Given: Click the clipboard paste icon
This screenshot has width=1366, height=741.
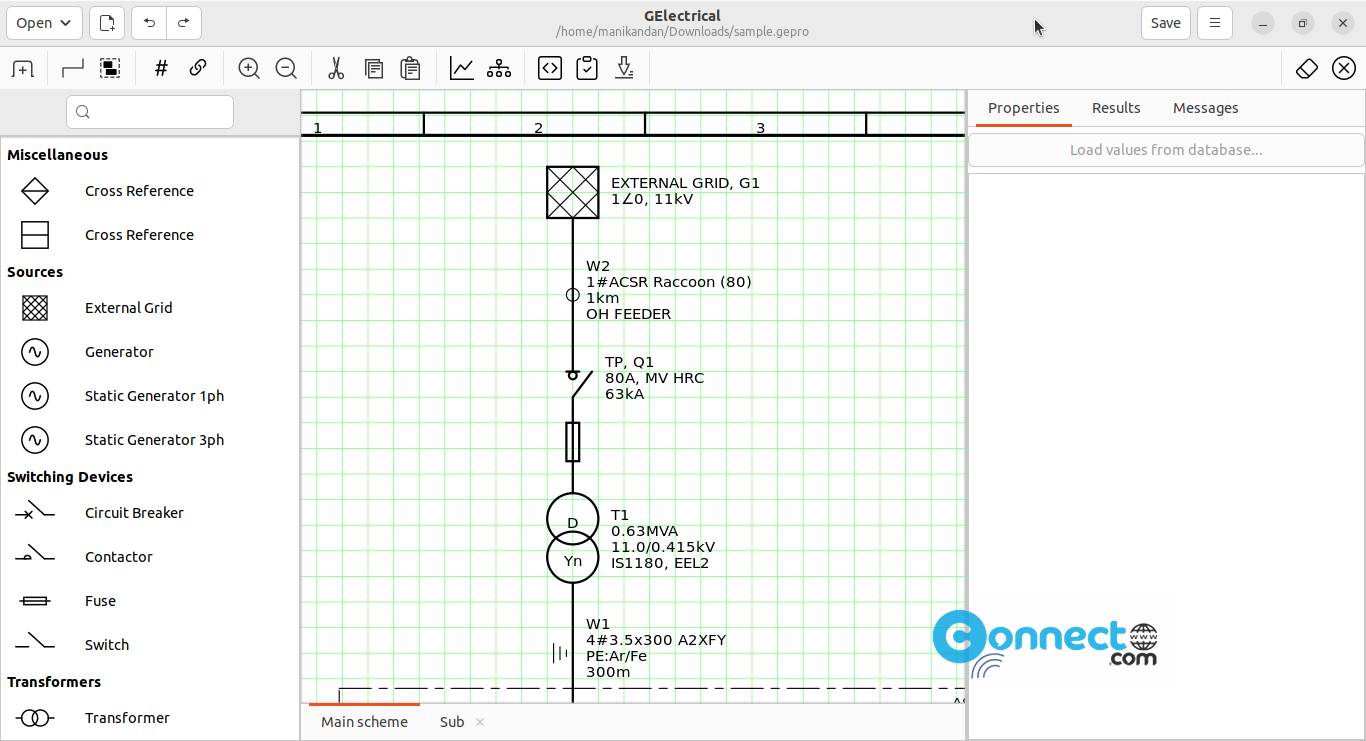Looking at the screenshot, I should (x=410, y=68).
